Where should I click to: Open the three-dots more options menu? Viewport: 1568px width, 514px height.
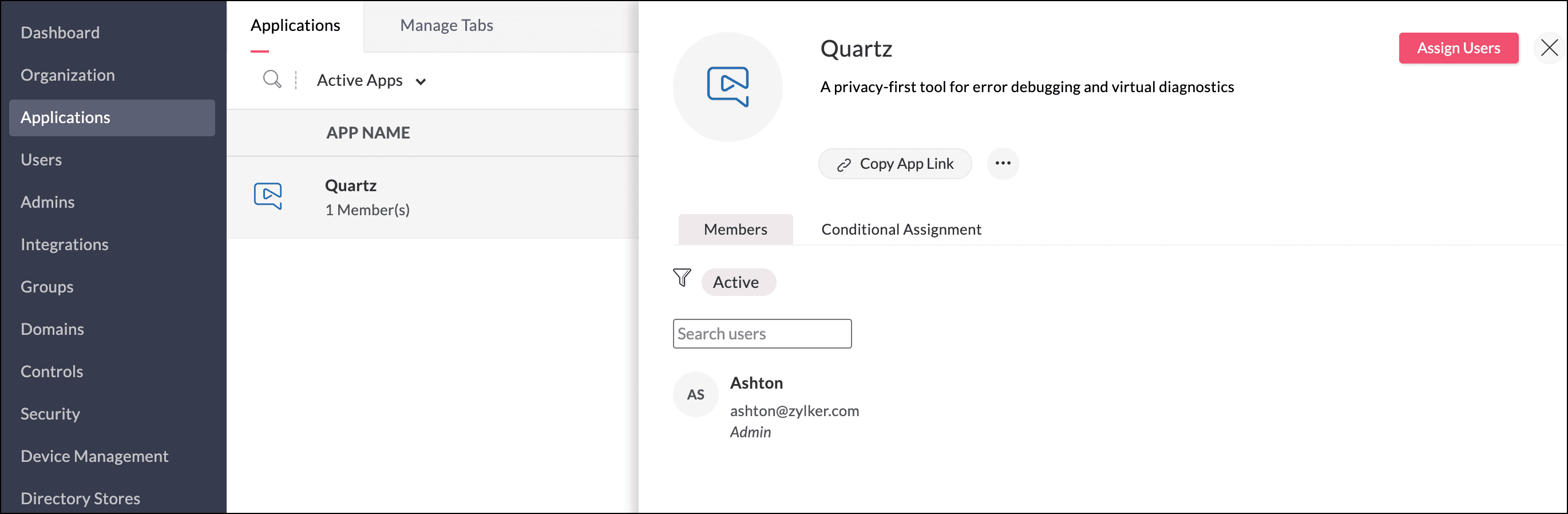point(1003,163)
